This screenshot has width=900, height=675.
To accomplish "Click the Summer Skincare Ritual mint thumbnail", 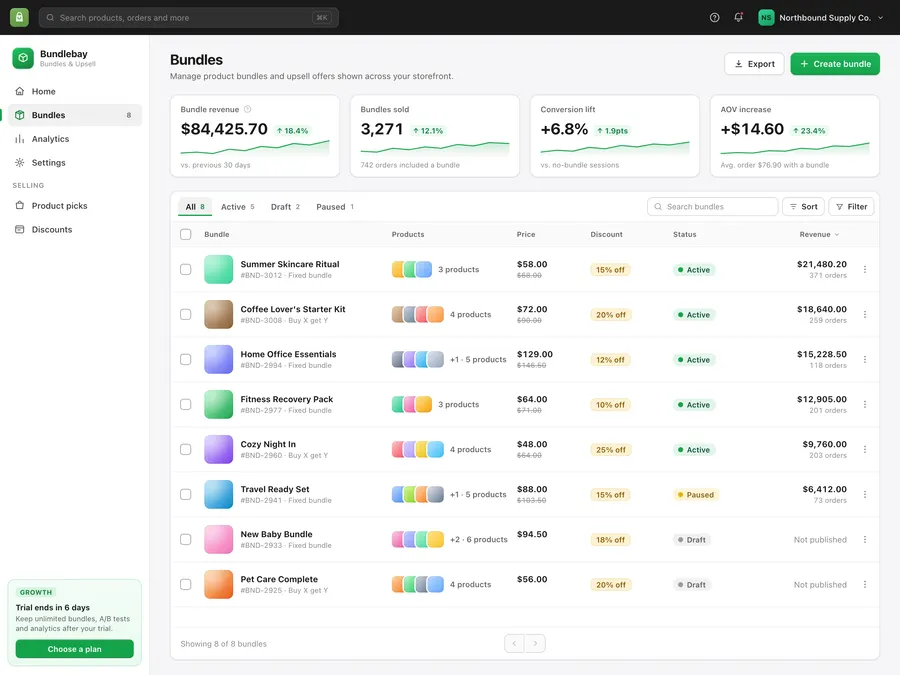I will [x=219, y=269].
